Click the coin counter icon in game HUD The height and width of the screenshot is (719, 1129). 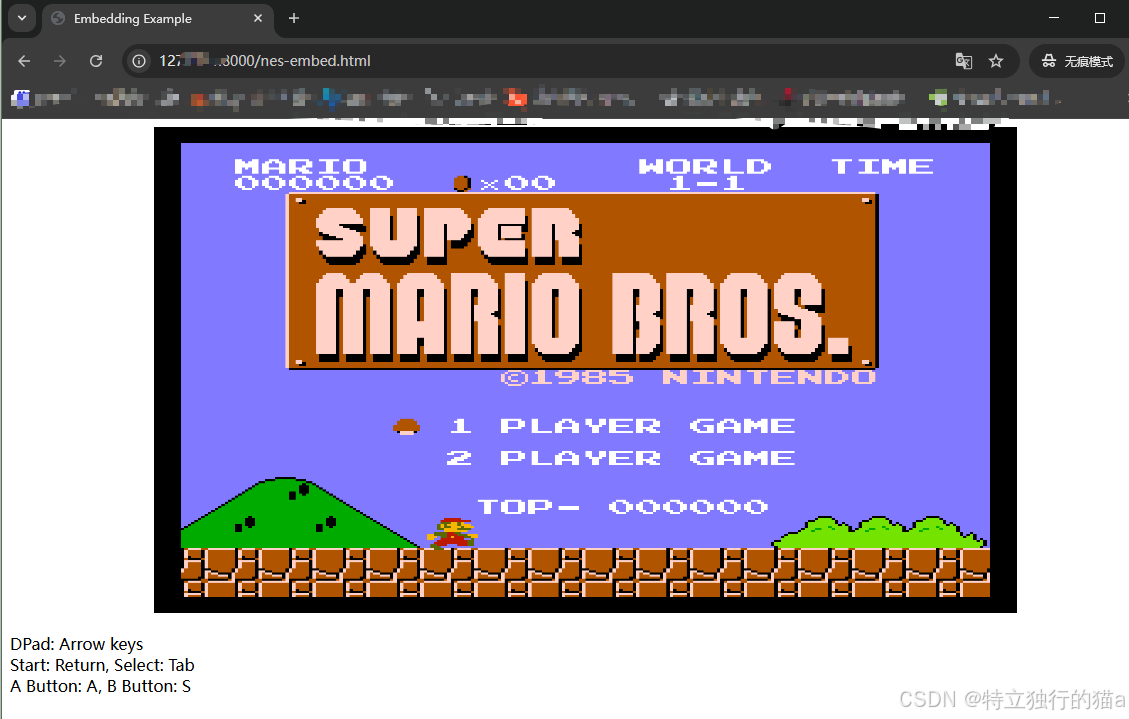[462, 184]
